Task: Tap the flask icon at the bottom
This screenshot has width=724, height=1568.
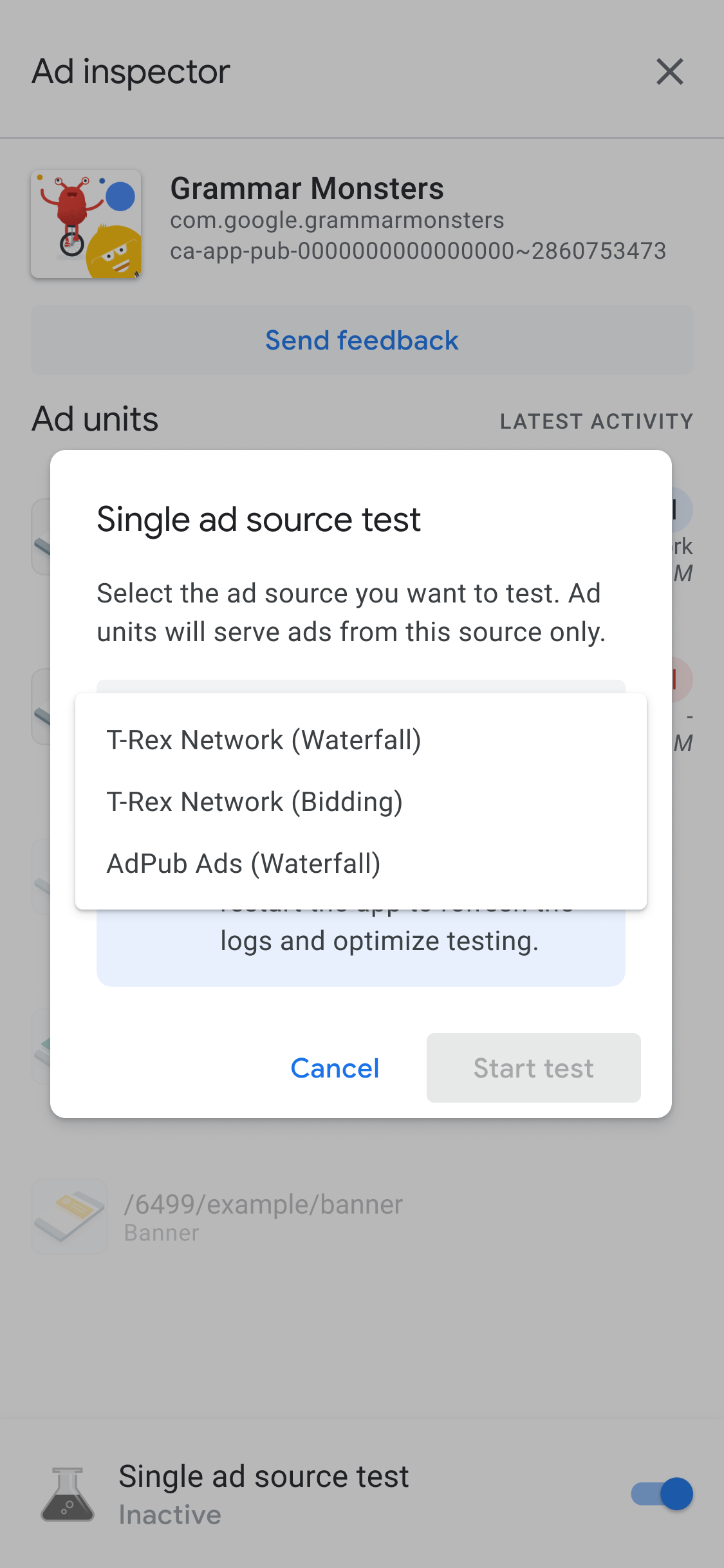Action: (x=68, y=1494)
